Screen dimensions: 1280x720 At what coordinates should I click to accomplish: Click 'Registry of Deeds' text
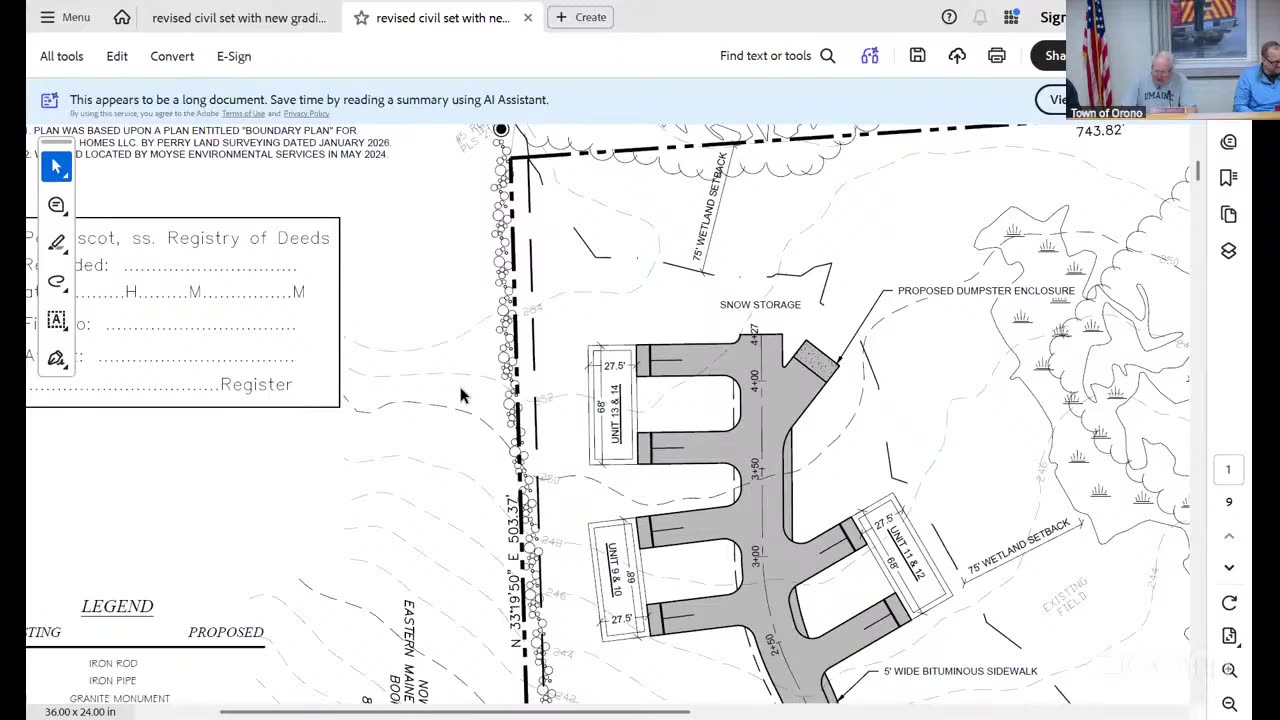click(x=248, y=238)
